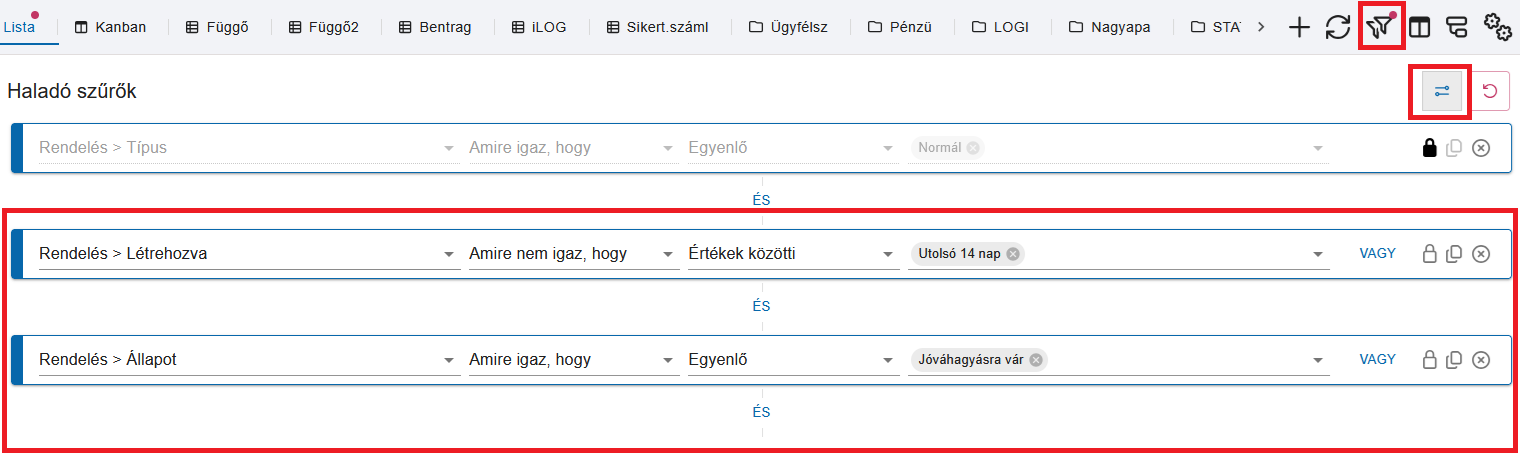
Task: Open the Rendelés > Létrehozva field dropdown
Action: [x=248, y=254]
